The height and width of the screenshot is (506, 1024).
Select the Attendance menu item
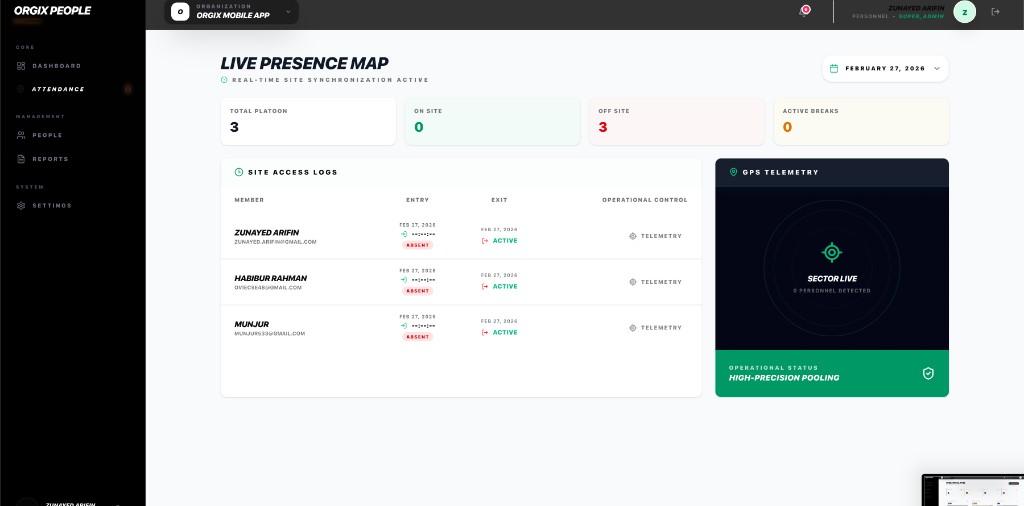(x=58, y=89)
